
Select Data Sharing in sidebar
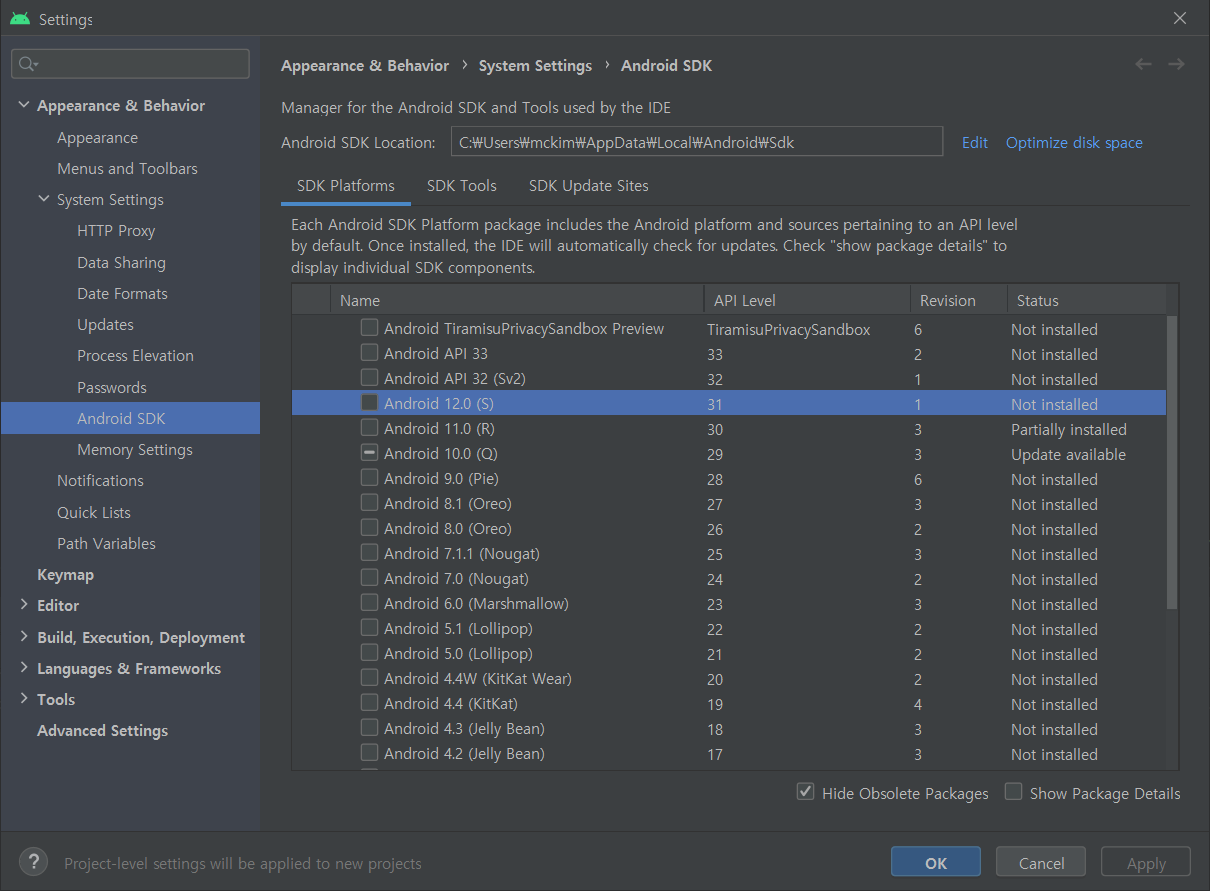121,262
